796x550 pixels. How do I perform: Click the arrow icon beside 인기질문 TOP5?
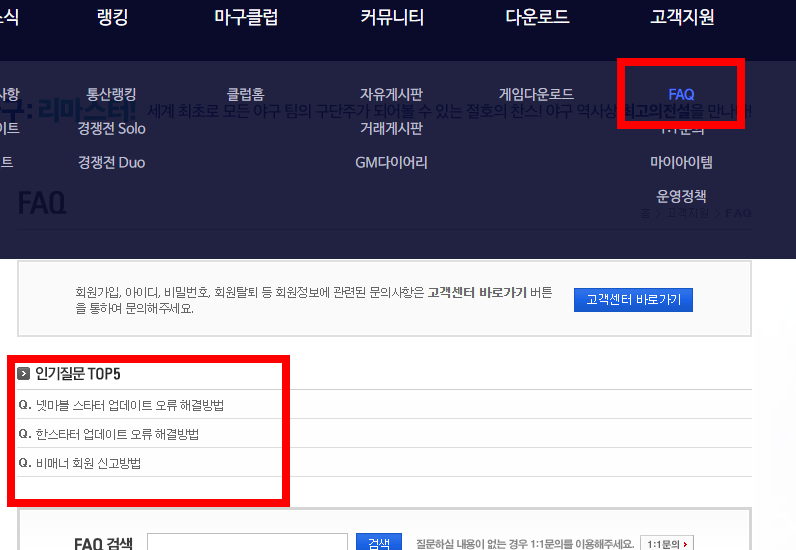coord(23,374)
